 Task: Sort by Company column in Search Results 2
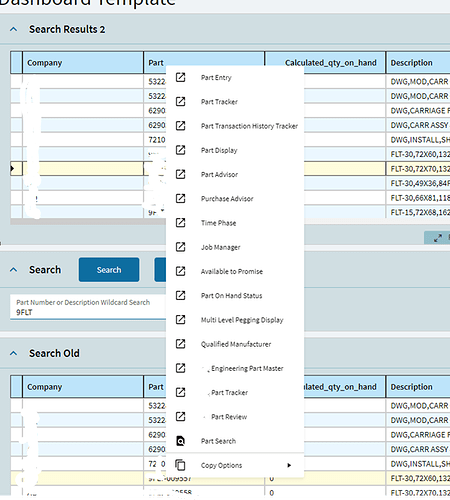pyautogui.click(x=83, y=63)
